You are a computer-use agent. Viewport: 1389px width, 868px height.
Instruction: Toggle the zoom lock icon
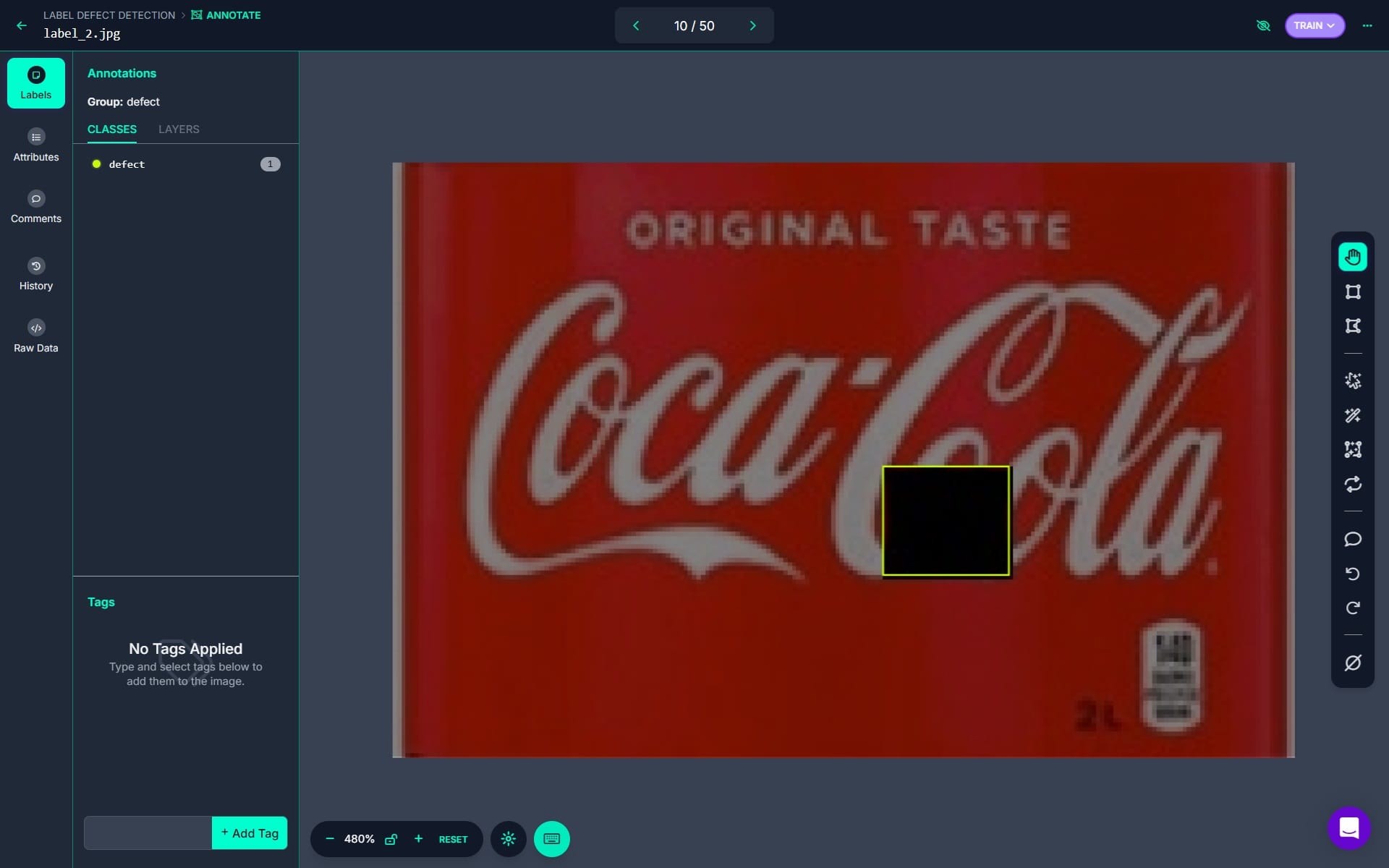coord(391,839)
